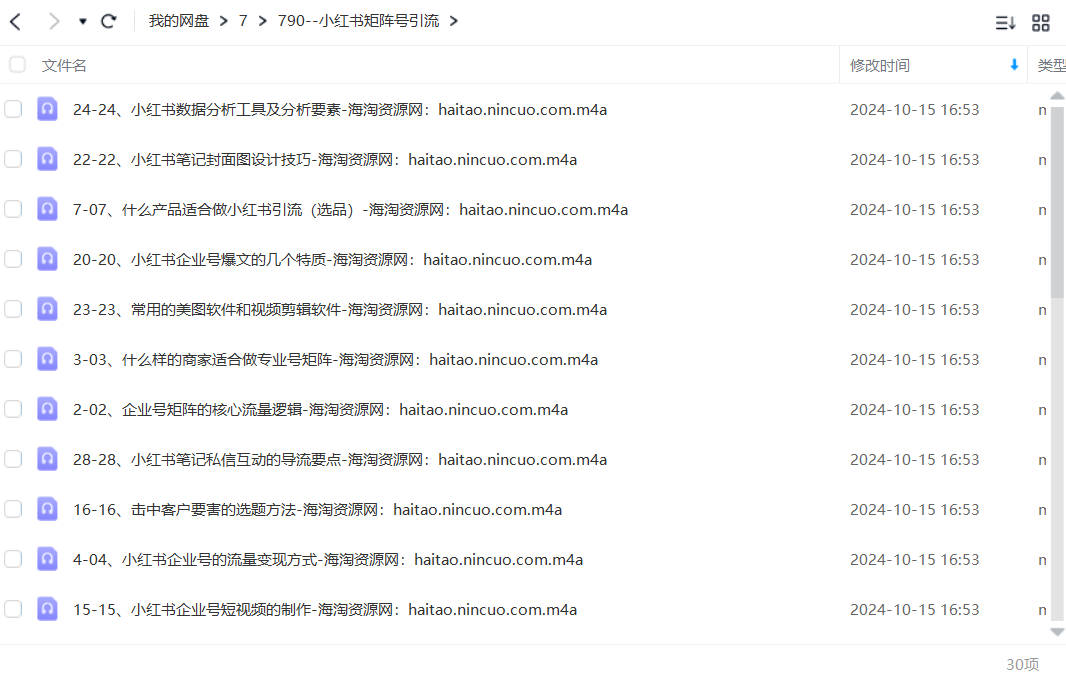Check the box for 22-22 小红书笔记封面图
The width and height of the screenshot is (1066, 682).
click(13, 159)
